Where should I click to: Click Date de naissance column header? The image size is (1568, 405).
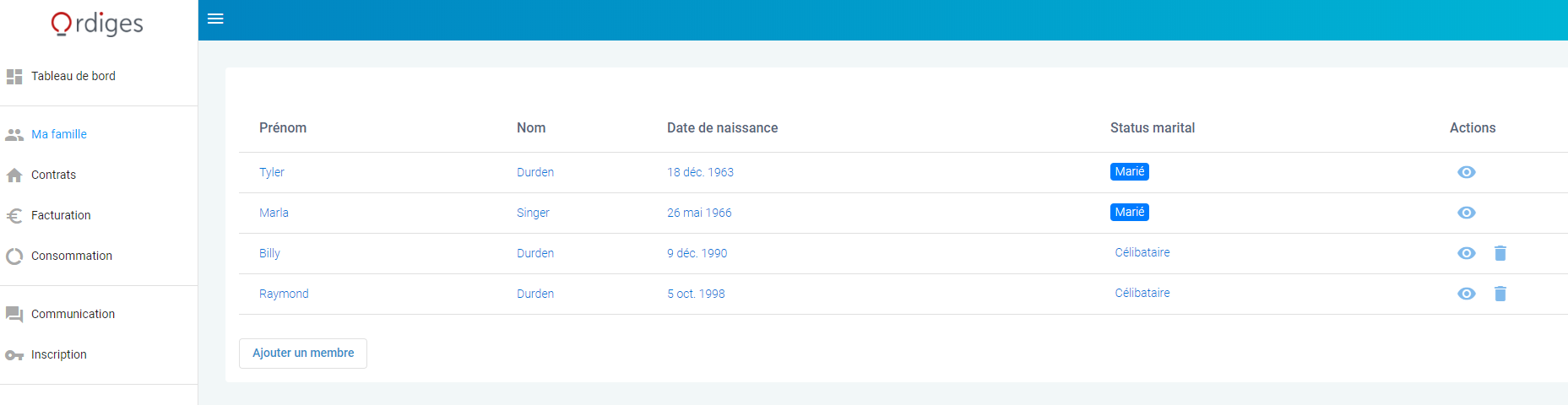tap(723, 128)
